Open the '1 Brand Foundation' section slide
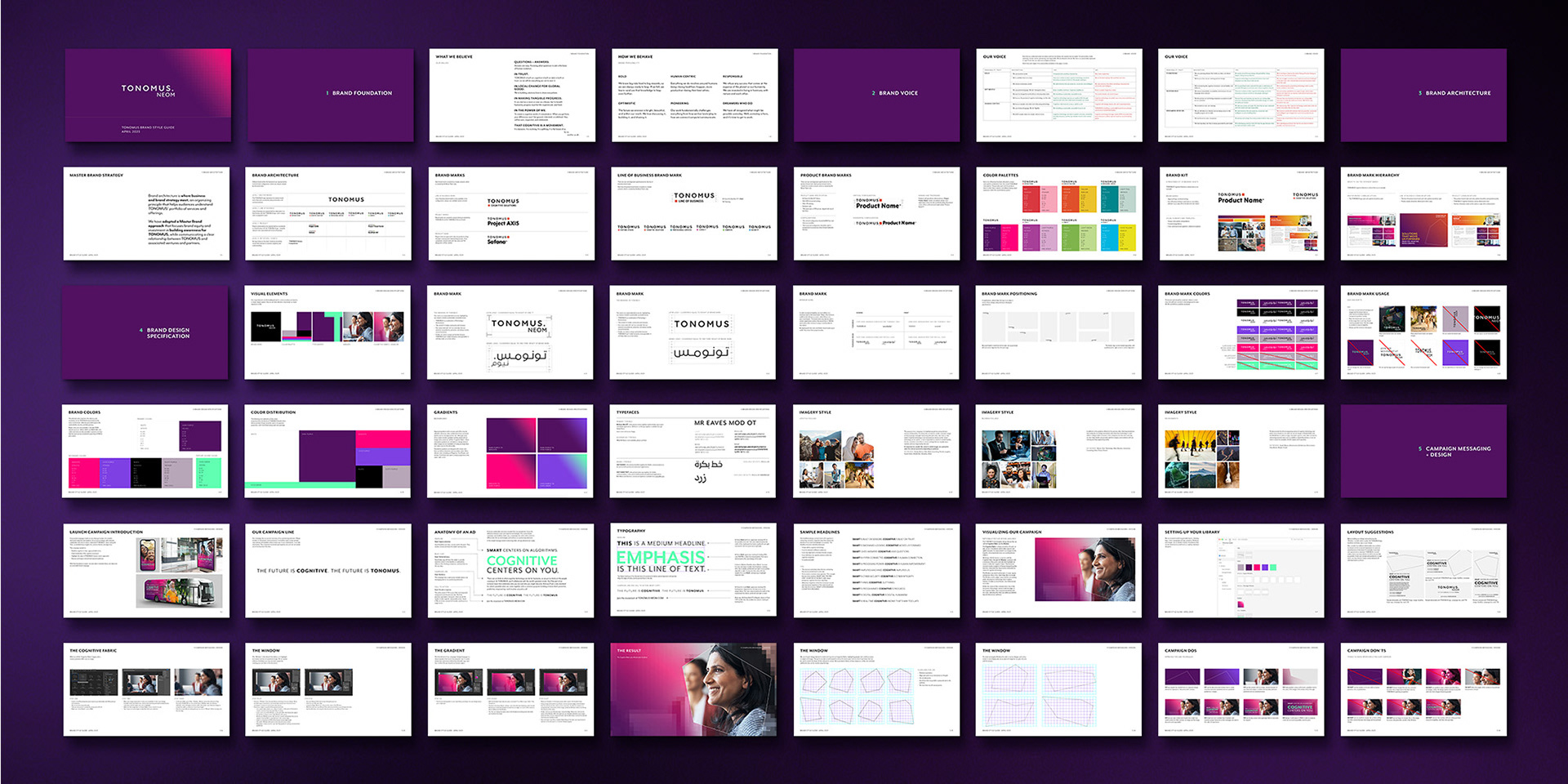This screenshot has width=1568, height=784. [x=330, y=95]
